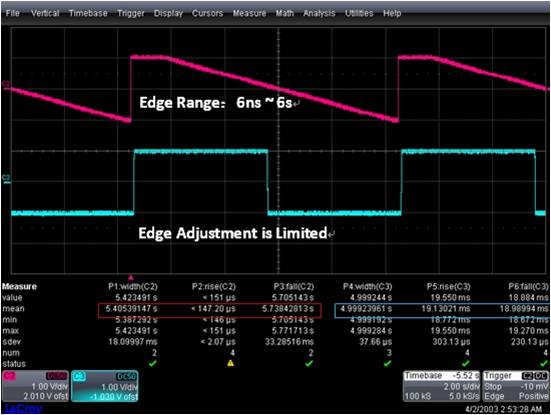Open the Timebase menu
This screenshot has width=551, height=415.
[x=88, y=13]
